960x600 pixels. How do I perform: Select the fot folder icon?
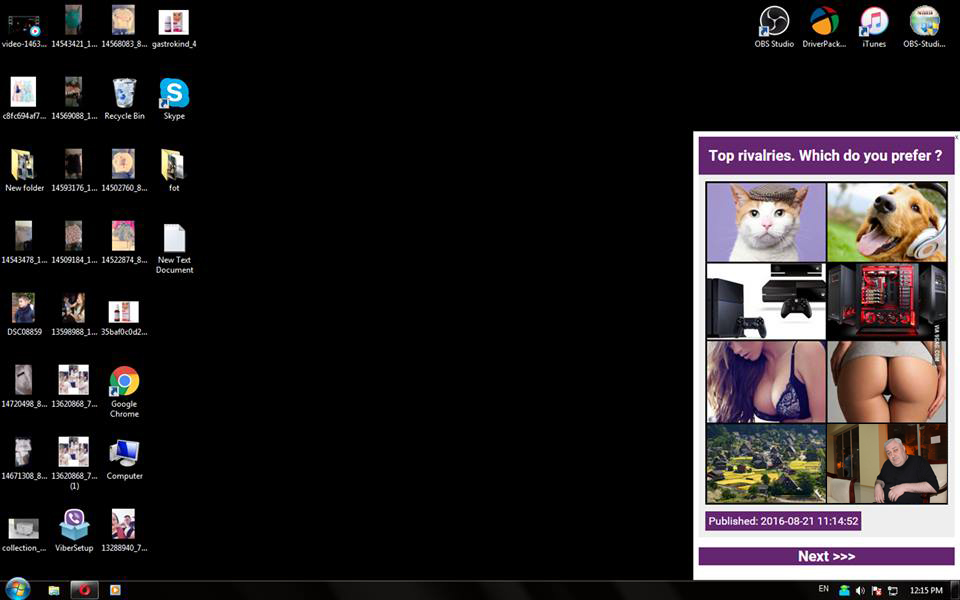tap(174, 171)
